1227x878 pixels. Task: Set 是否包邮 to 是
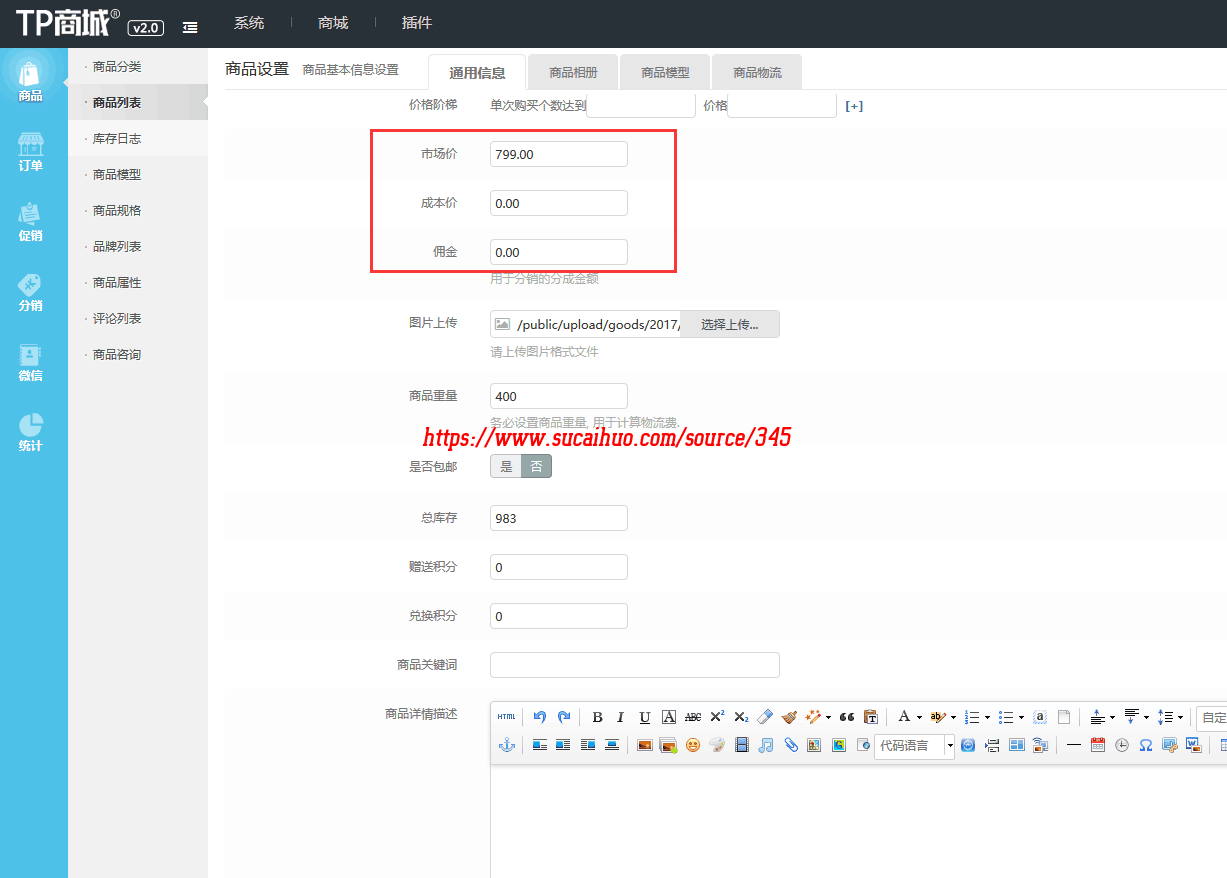tap(506, 466)
